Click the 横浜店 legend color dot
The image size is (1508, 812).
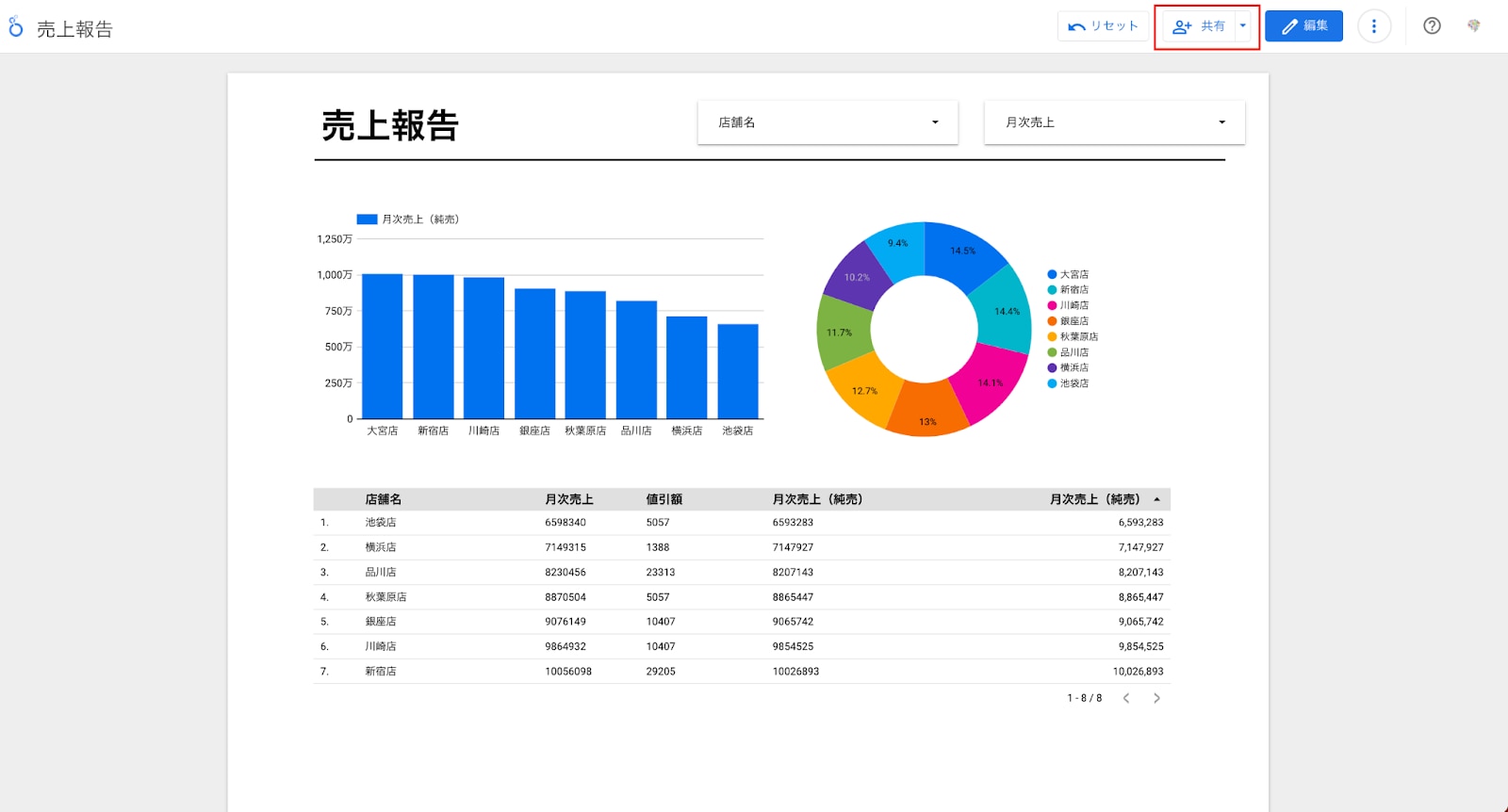(1052, 368)
